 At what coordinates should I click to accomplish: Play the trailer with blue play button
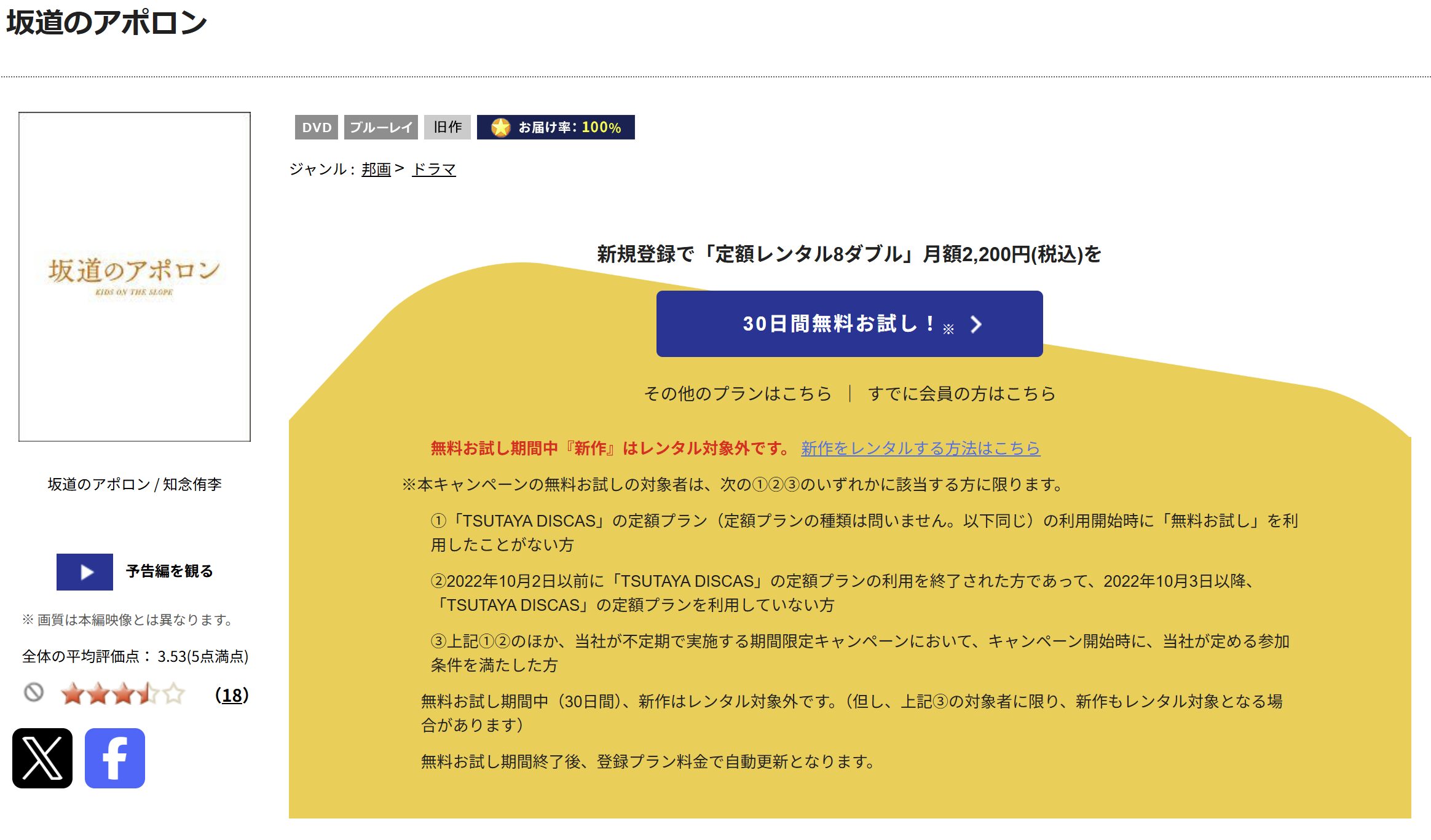click(85, 572)
